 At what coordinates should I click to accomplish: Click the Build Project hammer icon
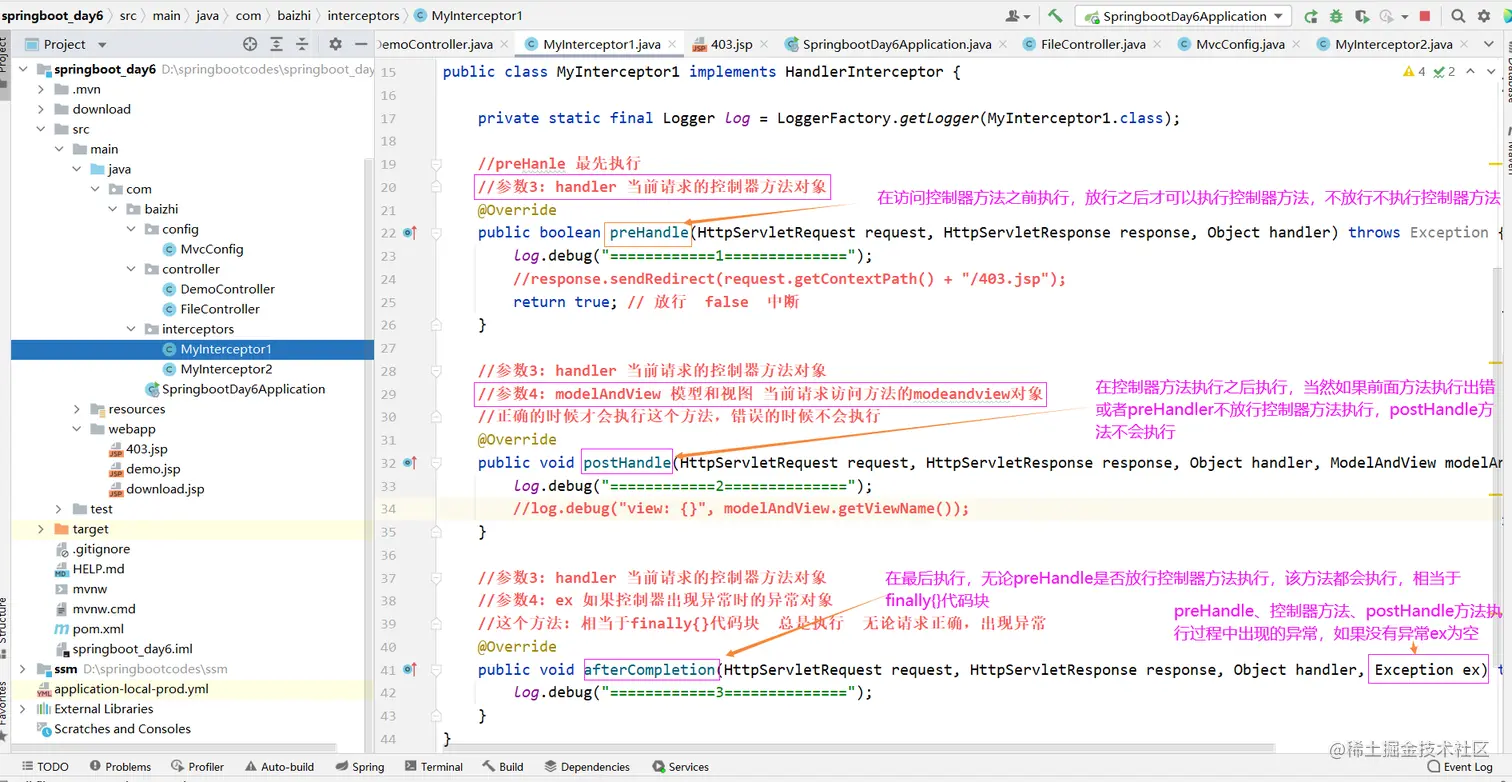[1055, 16]
